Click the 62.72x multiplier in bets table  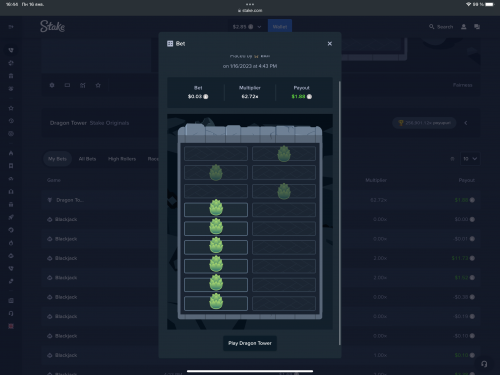pos(378,200)
